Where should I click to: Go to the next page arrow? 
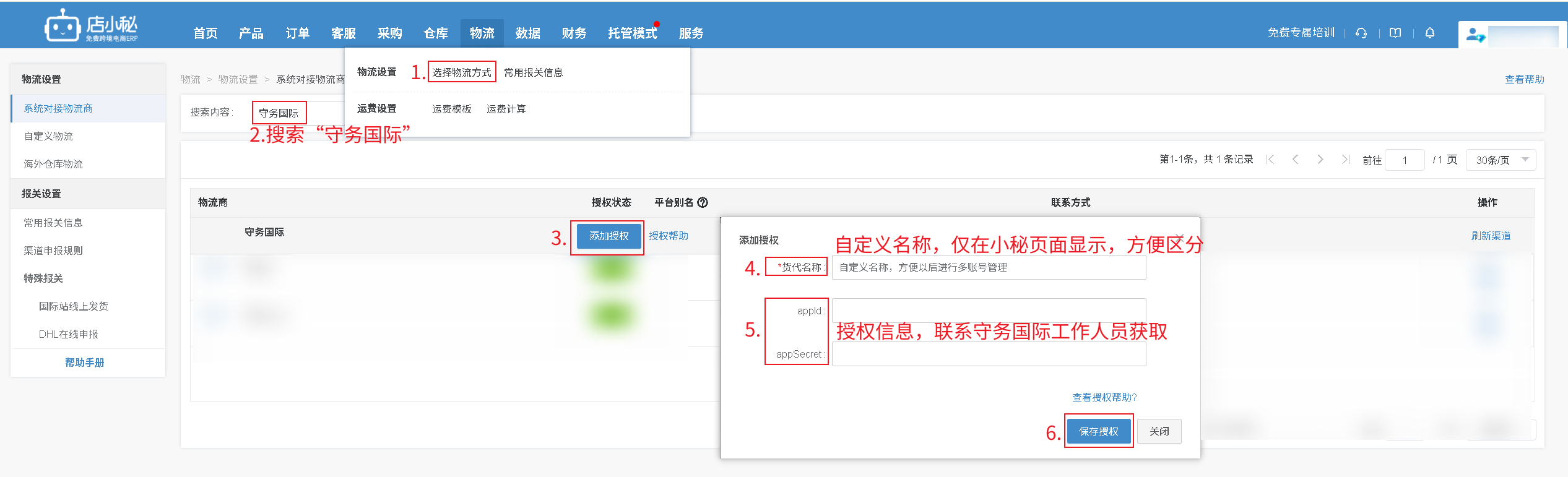click(x=1320, y=160)
